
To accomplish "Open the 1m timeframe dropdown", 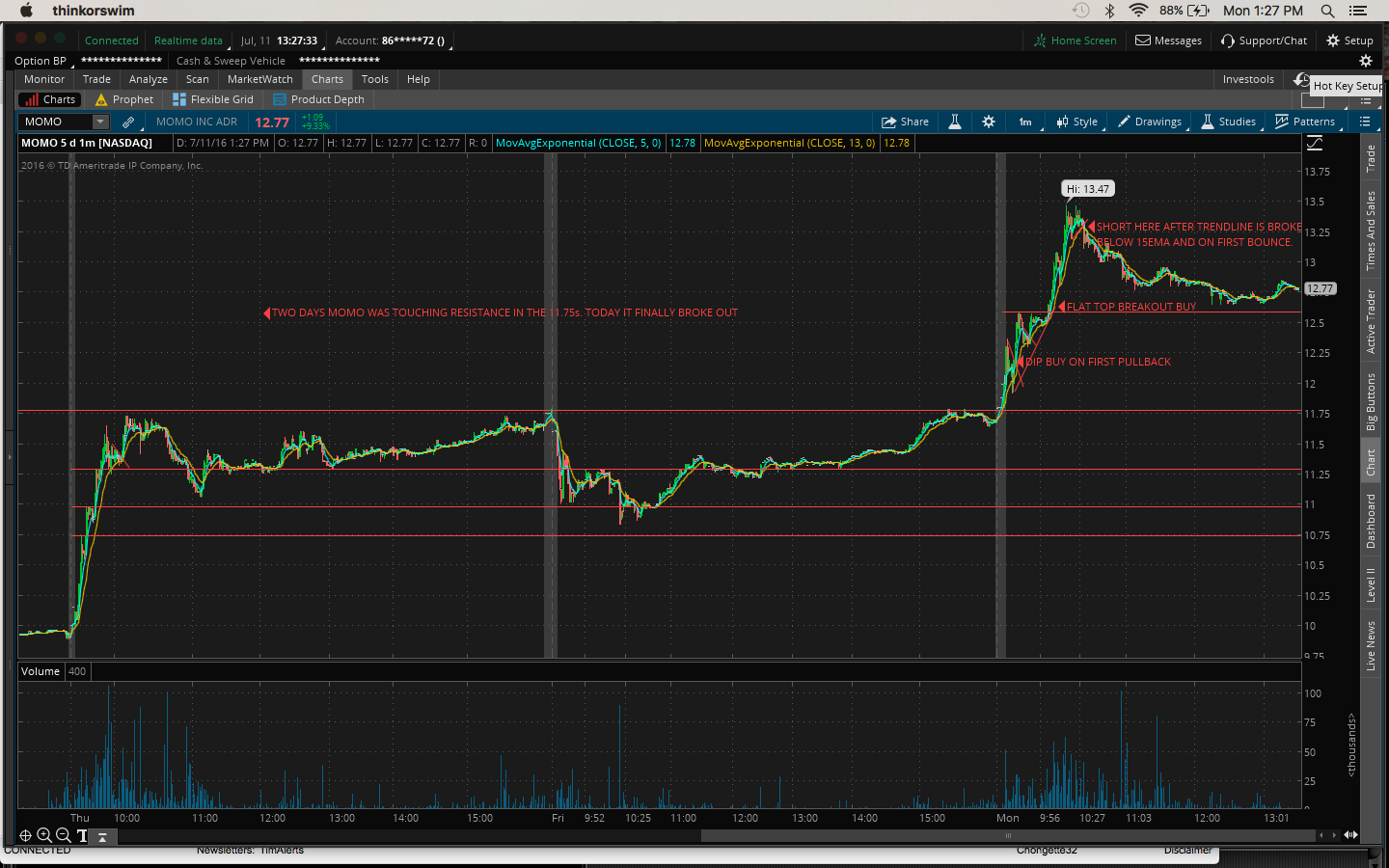I will (x=1026, y=122).
